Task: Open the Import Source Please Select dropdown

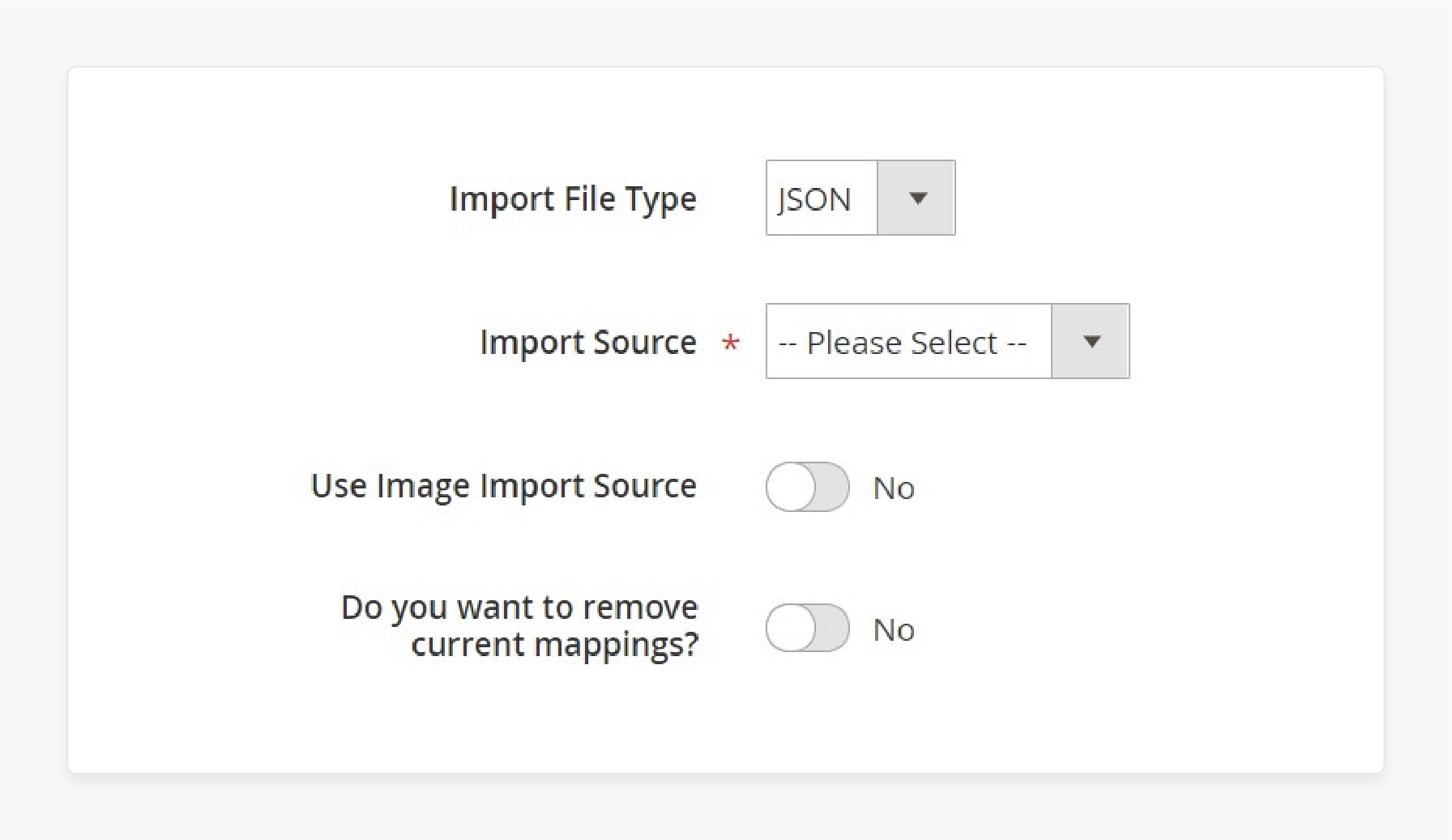Action: pos(947,341)
